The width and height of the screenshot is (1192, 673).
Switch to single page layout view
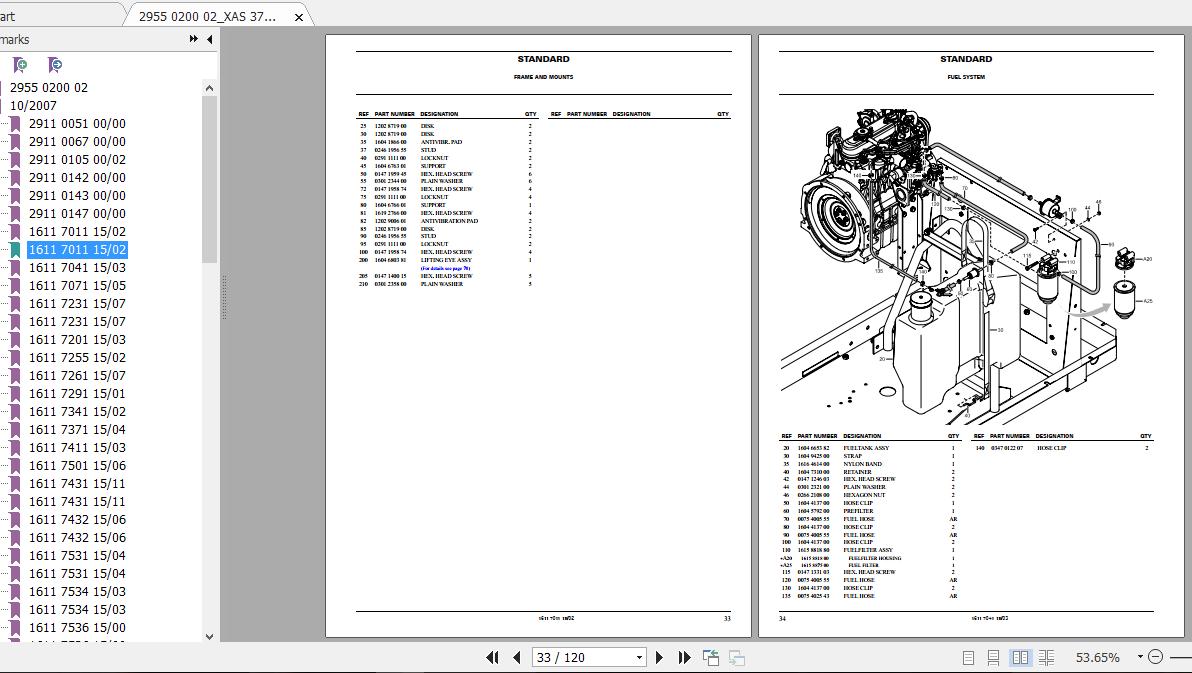pos(968,657)
